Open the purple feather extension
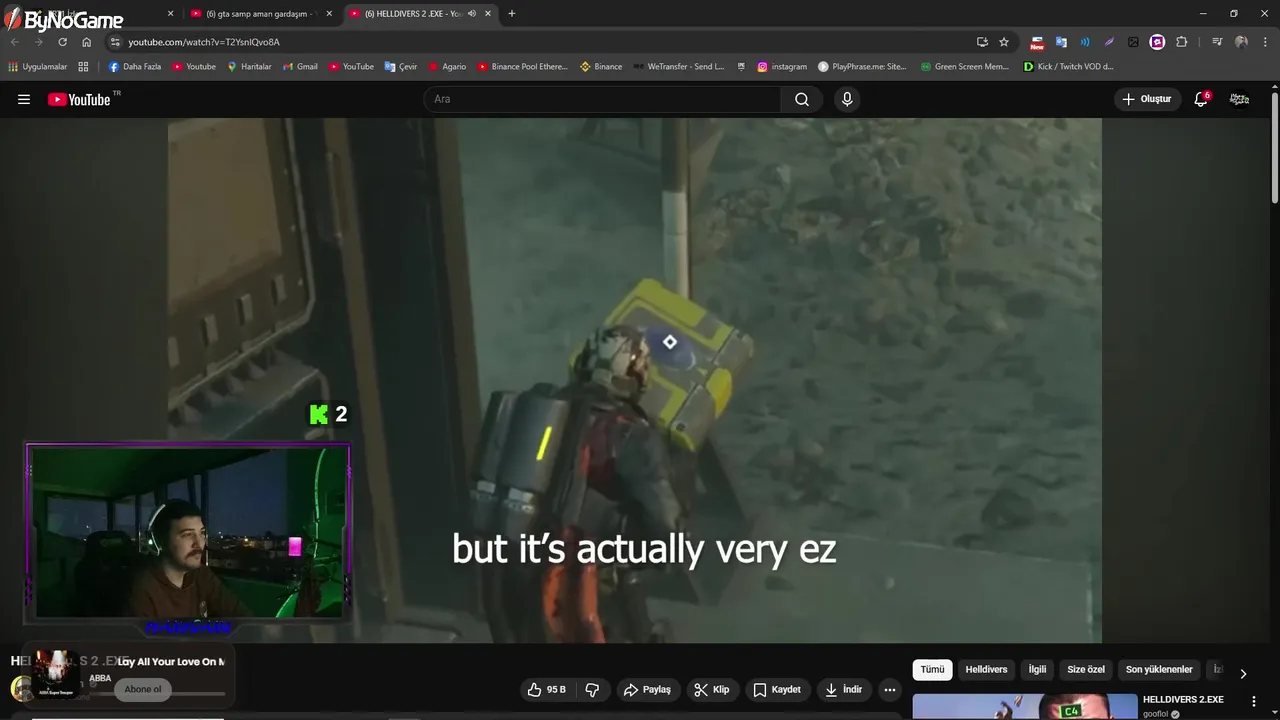This screenshot has height=720, width=1280. pyautogui.click(x=1109, y=42)
